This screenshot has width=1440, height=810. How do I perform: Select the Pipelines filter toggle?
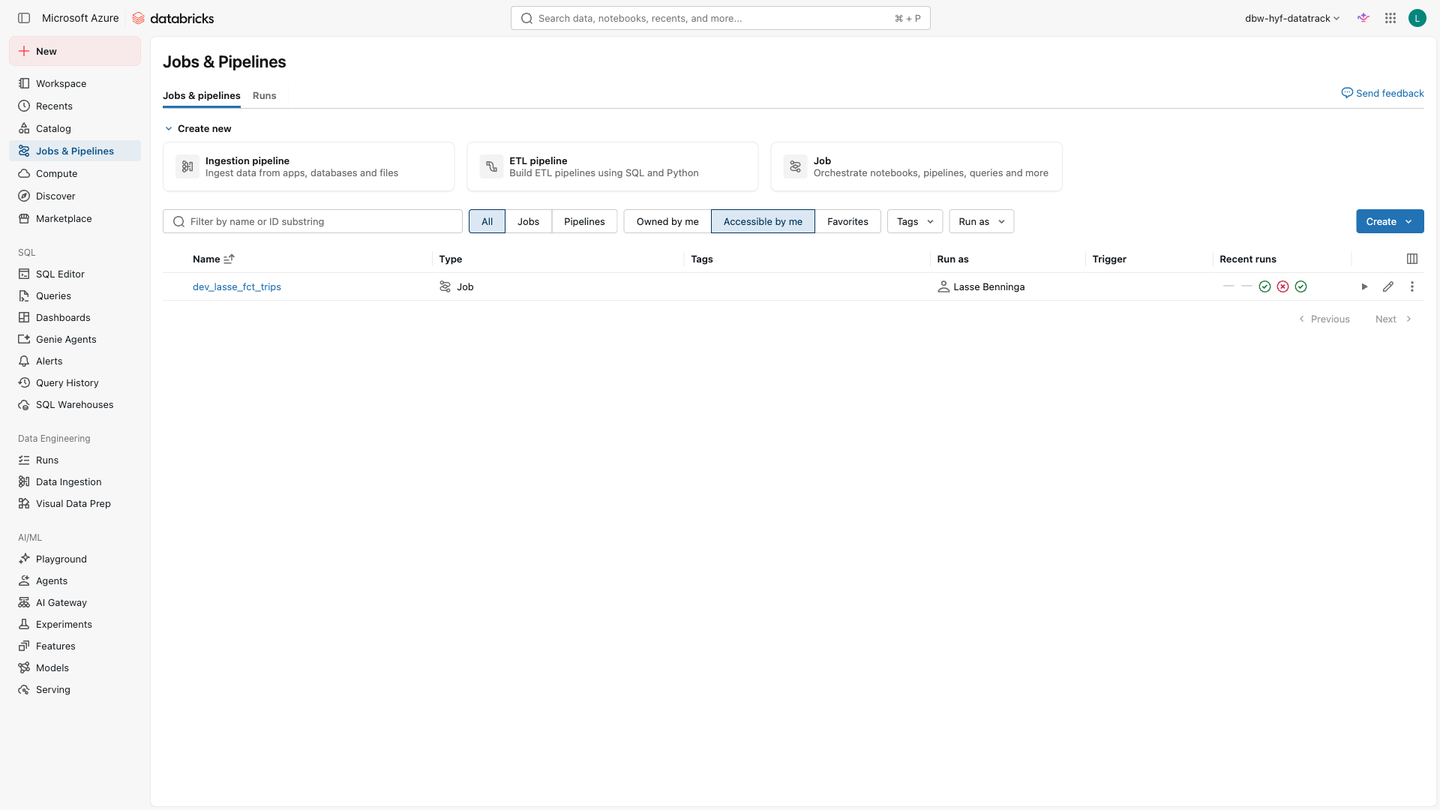coord(584,221)
